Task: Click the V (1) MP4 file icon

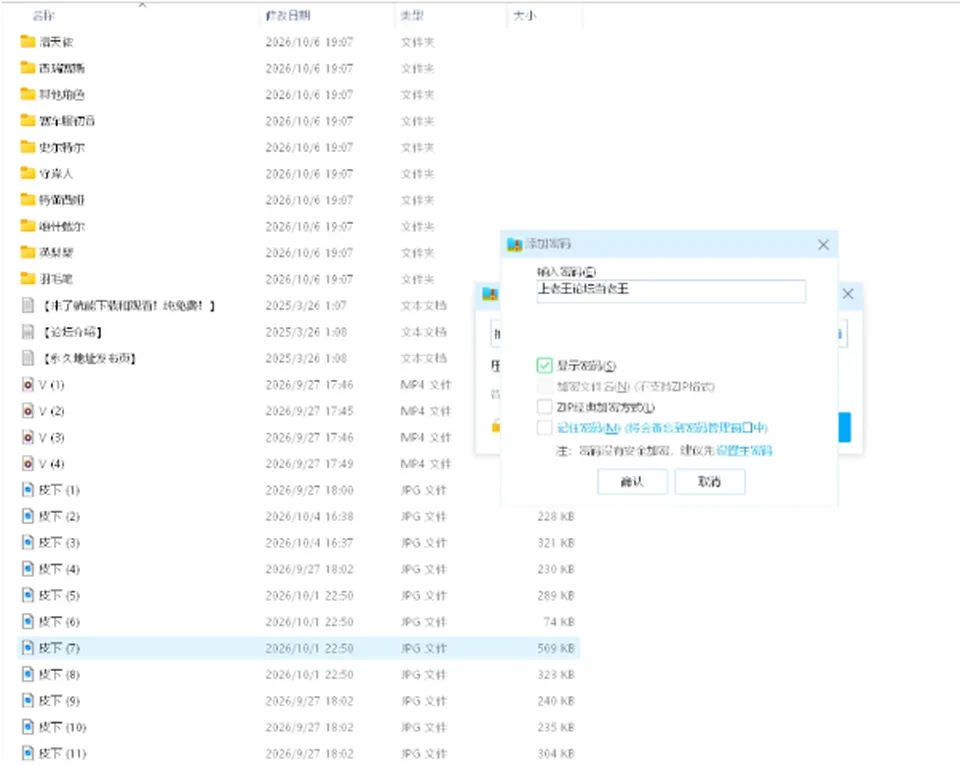Action: pyautogui.click(x=28, y=384)
